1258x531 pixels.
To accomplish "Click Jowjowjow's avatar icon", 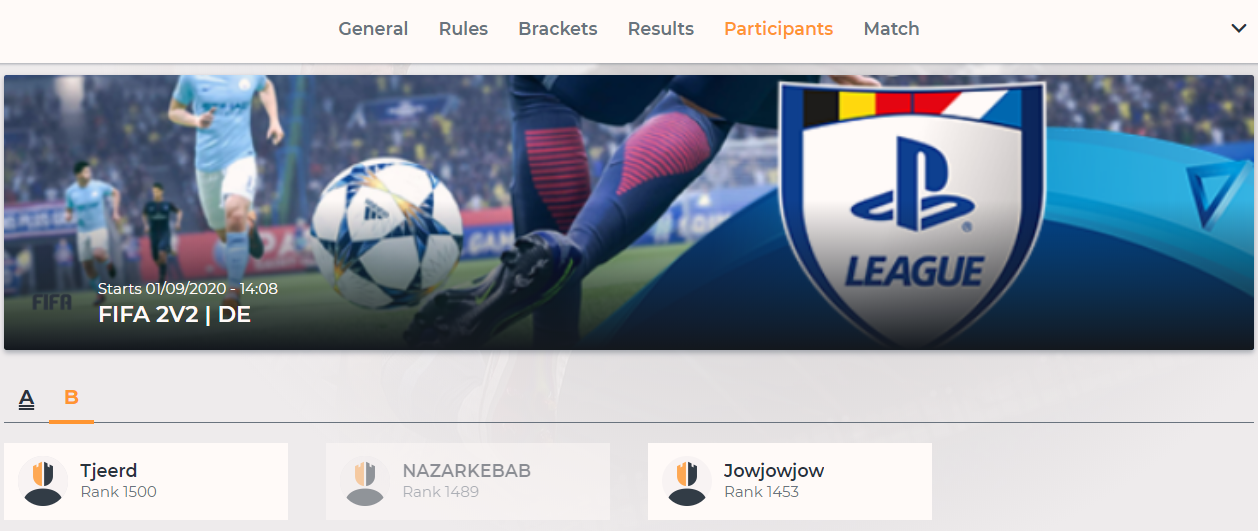I will pyautogui.click(x=687, y=481).
